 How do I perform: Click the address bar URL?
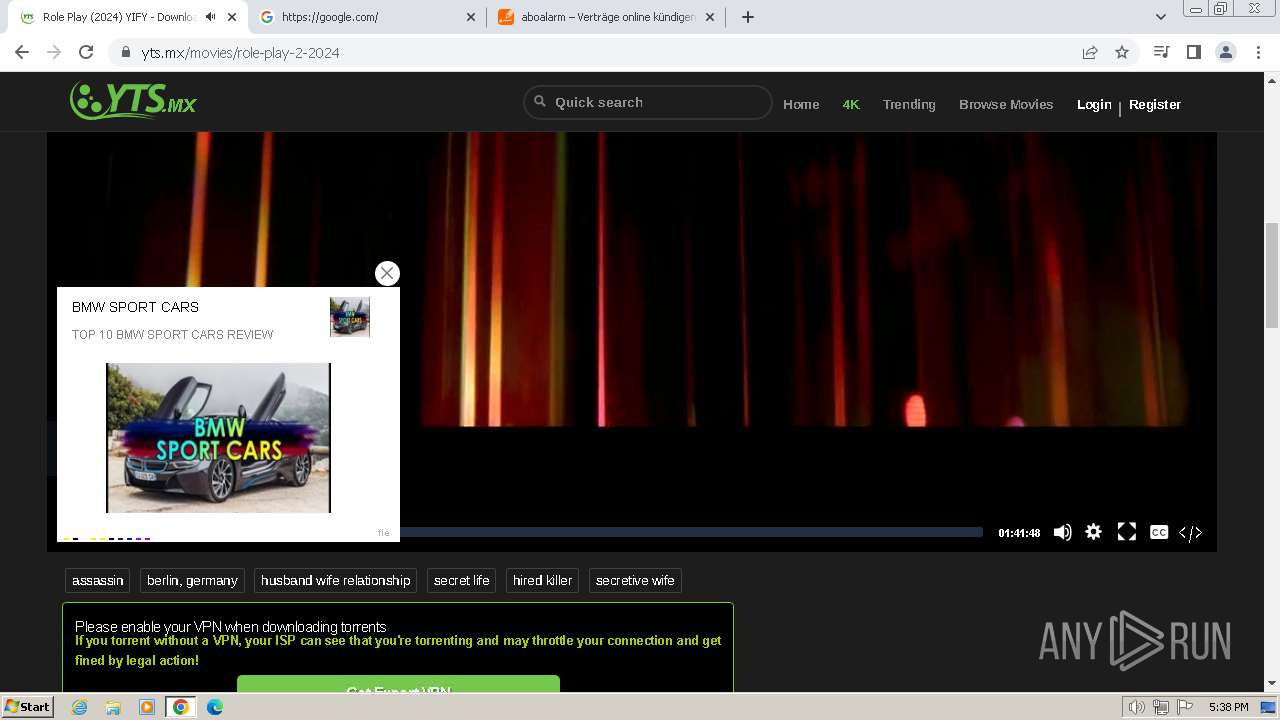pos(240,52)
